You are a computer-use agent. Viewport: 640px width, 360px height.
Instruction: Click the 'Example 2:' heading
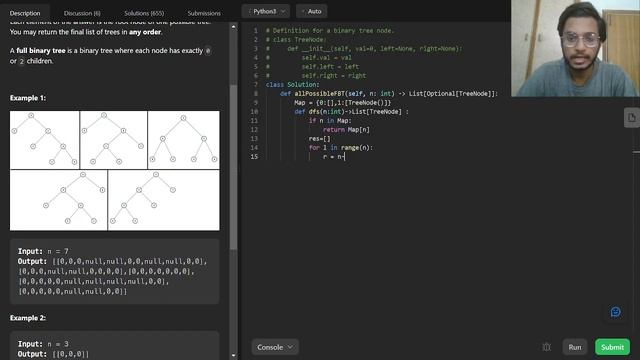click(28, 318)
